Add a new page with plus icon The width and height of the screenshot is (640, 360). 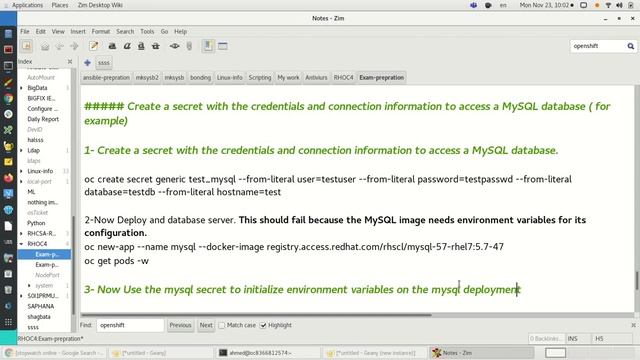(x=87, y=63)
